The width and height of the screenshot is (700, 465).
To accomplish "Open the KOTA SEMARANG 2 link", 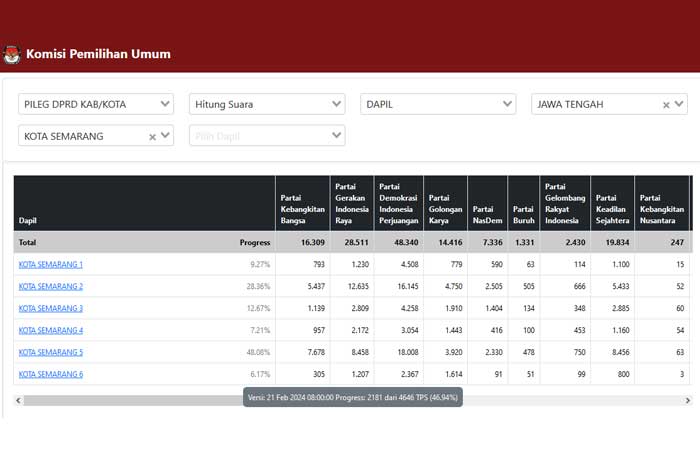I will (50, 286).
